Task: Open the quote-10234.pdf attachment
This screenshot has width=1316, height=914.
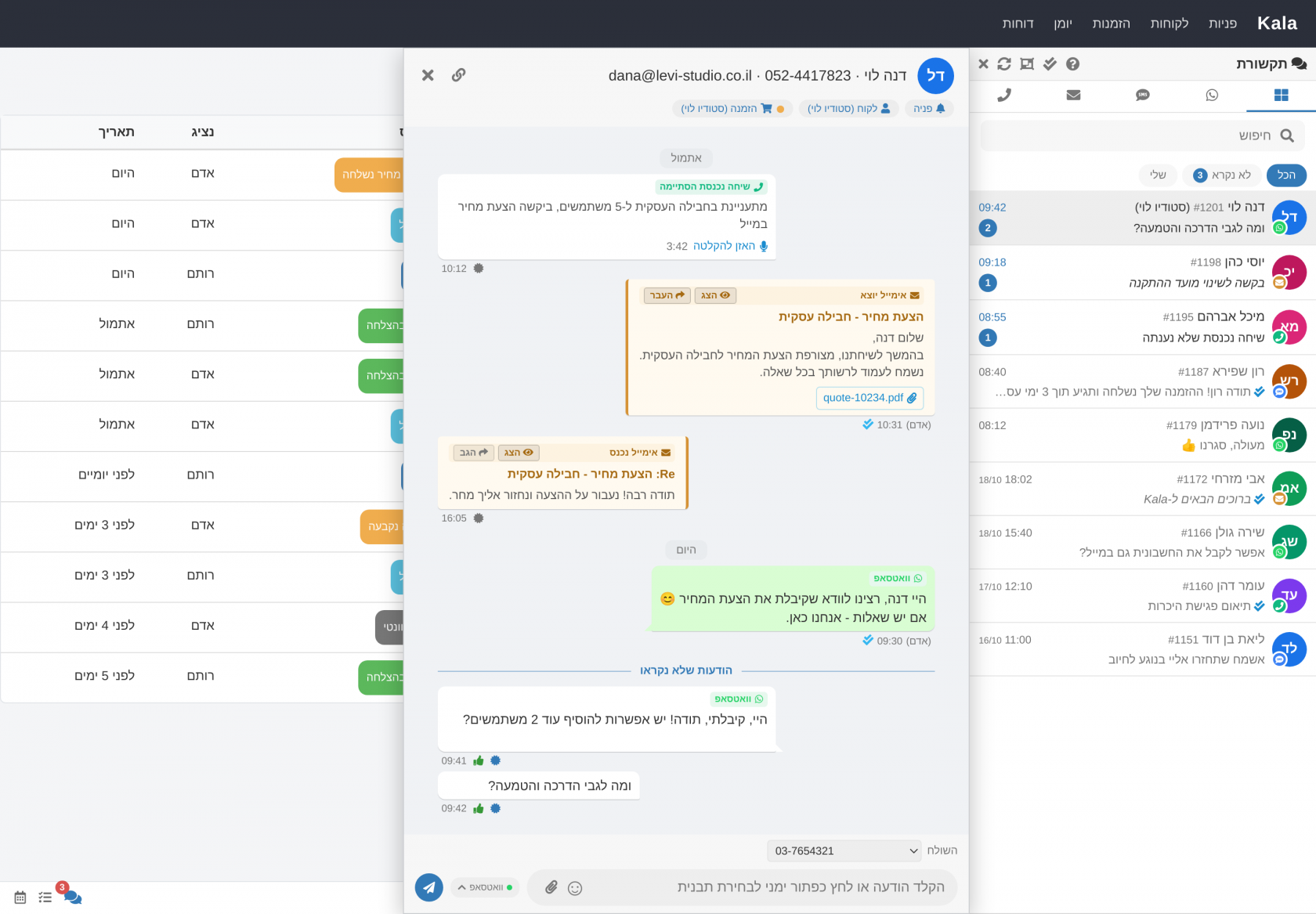Action: point(869,398)
